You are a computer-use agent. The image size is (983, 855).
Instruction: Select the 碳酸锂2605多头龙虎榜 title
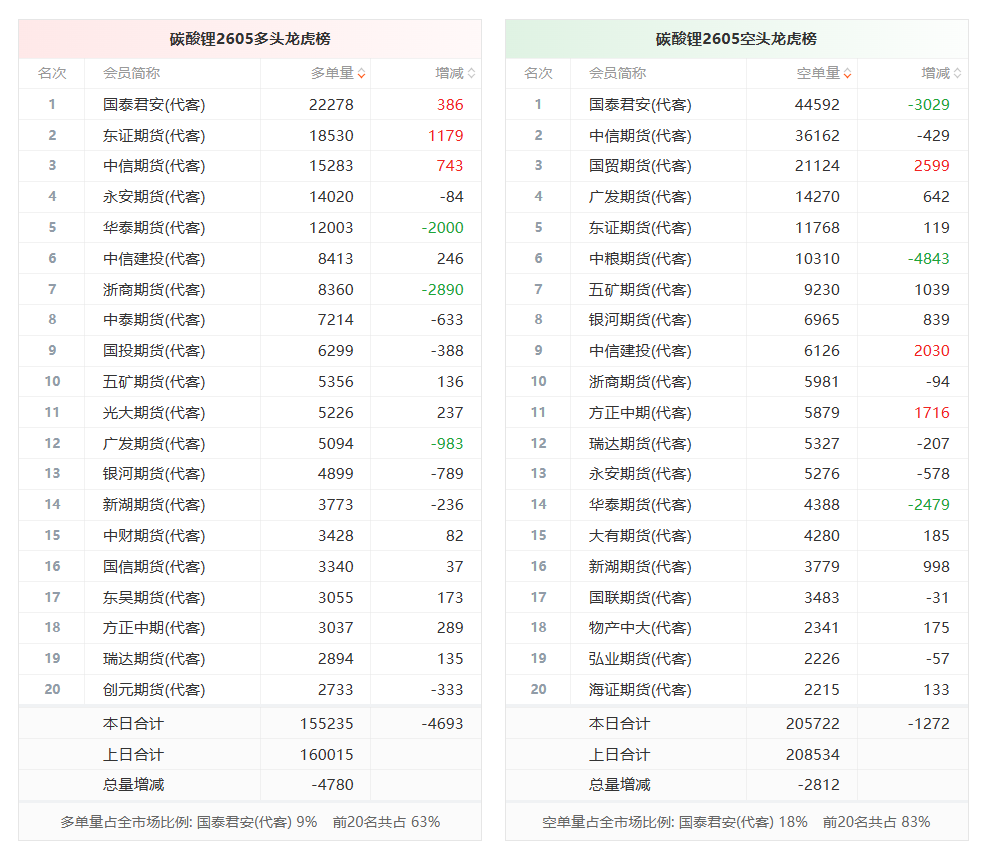pos(250,39)
